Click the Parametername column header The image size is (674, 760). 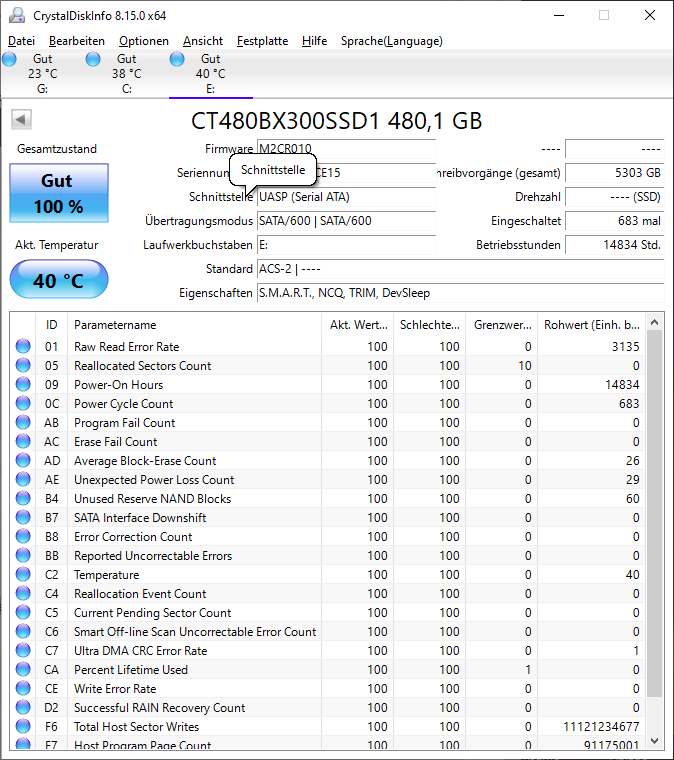pyautogui.click(x=194, y=325)
